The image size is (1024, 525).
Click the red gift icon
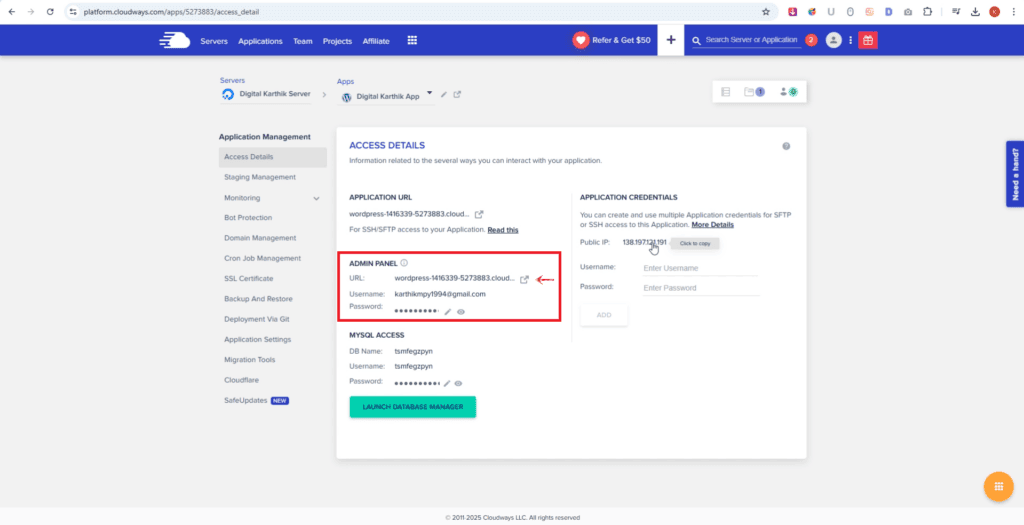click(868, 40)
